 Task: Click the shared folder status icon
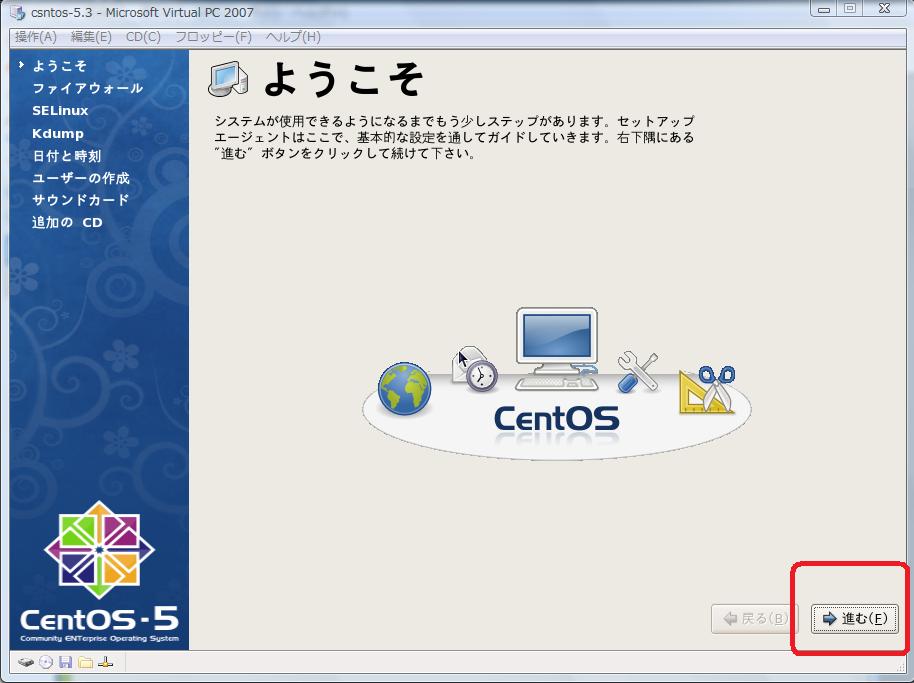pyautogui.click(x=86, y=662)
